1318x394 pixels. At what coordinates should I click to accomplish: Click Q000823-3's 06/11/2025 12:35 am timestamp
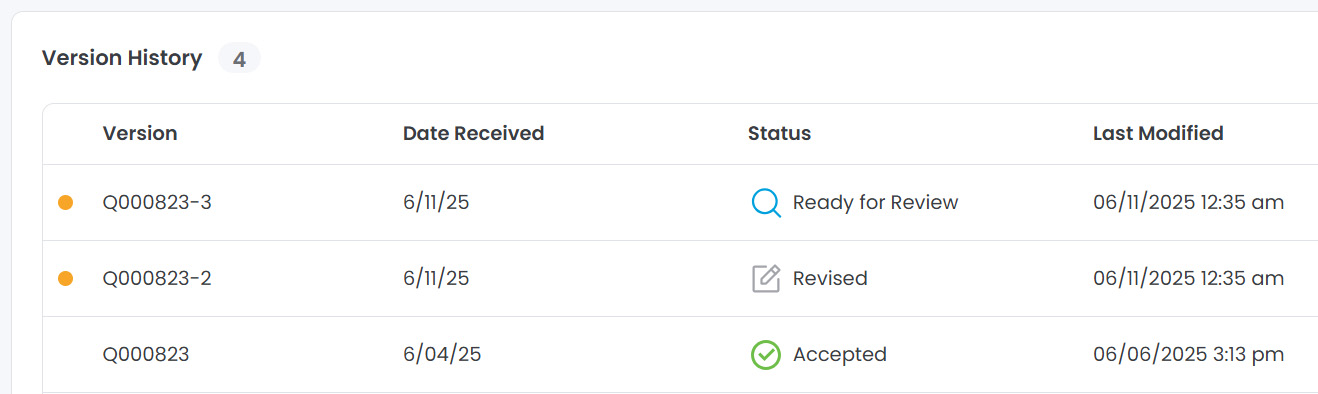(x=1188, y=203)
